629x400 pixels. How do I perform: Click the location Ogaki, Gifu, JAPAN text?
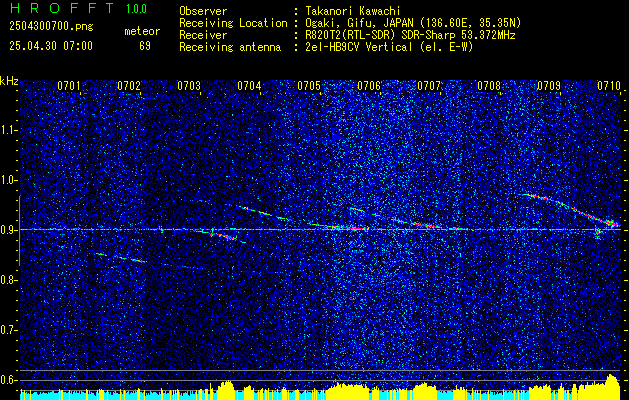413,23
